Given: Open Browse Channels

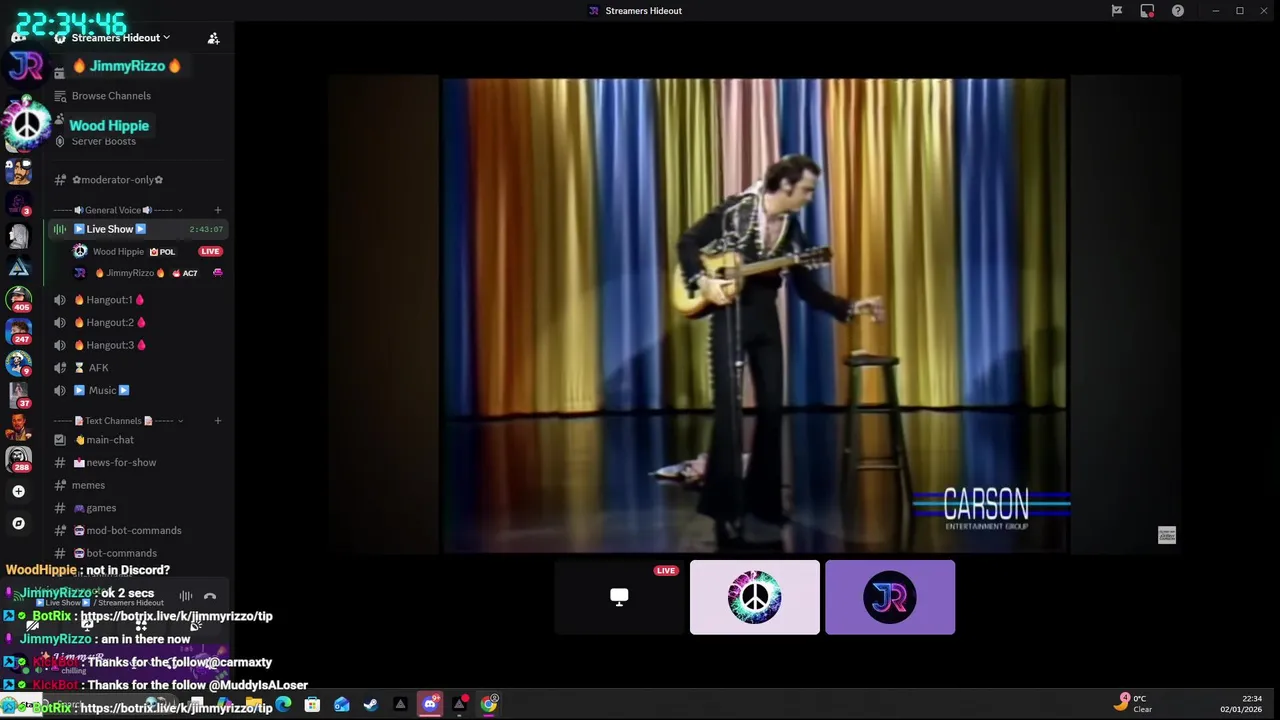Looking at the screenshot, I should click(111, 96).
